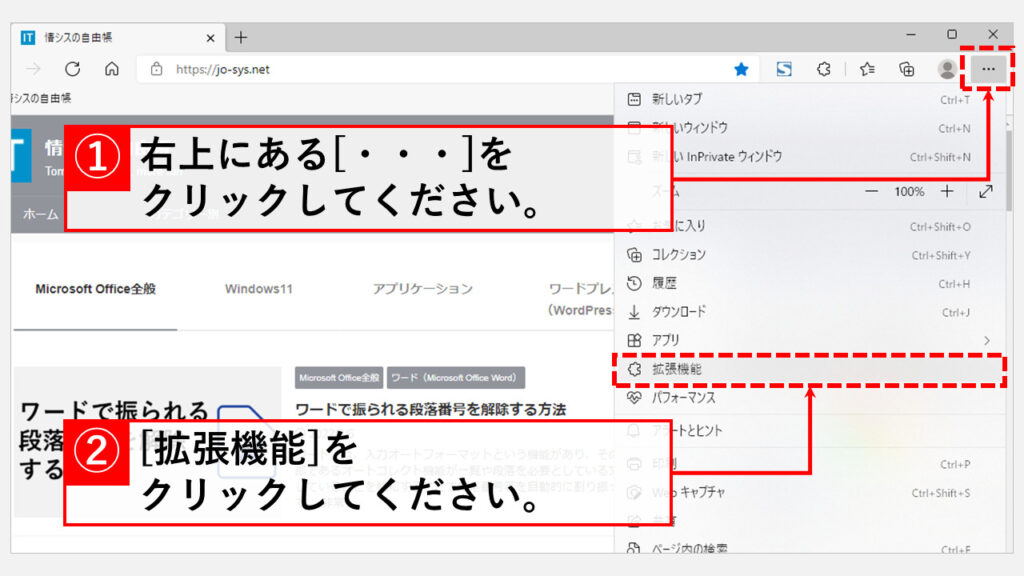
Task: Decrease zoom with the minus button
Action: (x=872, y=191)
